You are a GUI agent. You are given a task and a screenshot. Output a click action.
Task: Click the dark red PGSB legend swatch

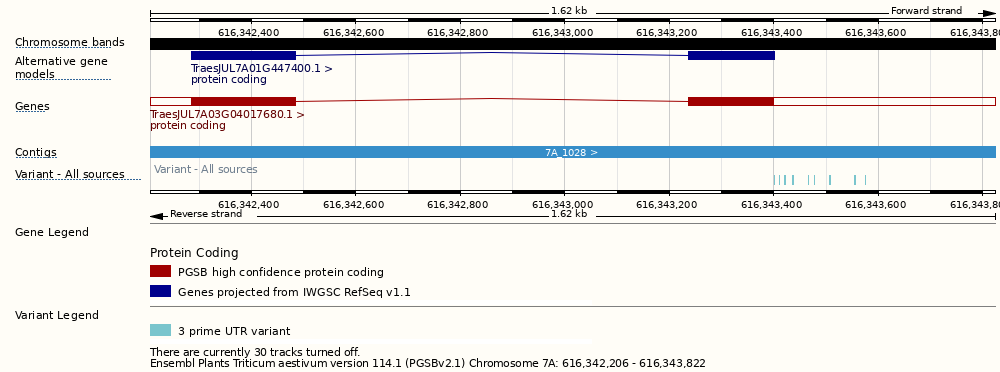coord(161,271)
